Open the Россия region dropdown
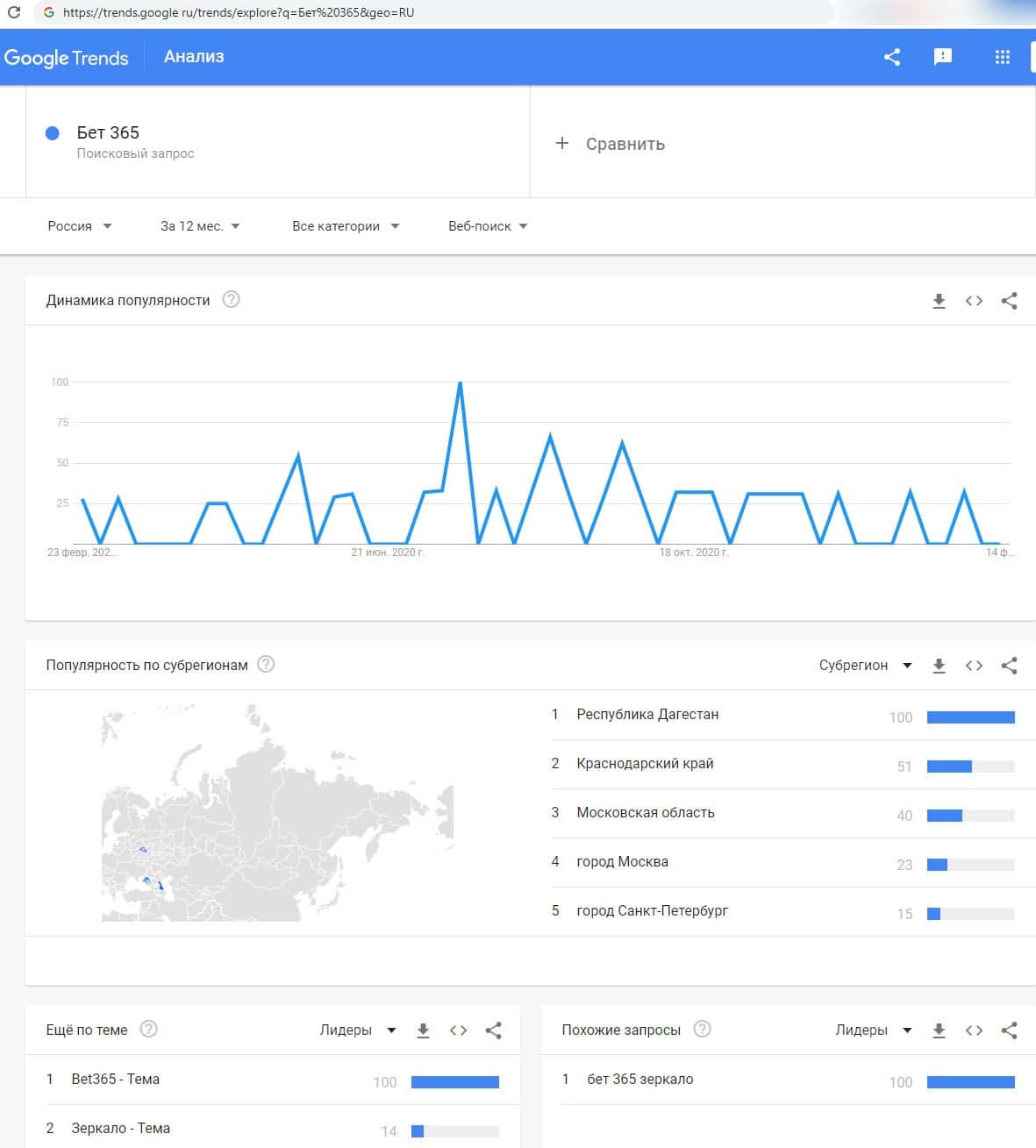Image resolution: width=1036 pixels, height=1148 pixels. pyautogui.click(x=80, y=226)
